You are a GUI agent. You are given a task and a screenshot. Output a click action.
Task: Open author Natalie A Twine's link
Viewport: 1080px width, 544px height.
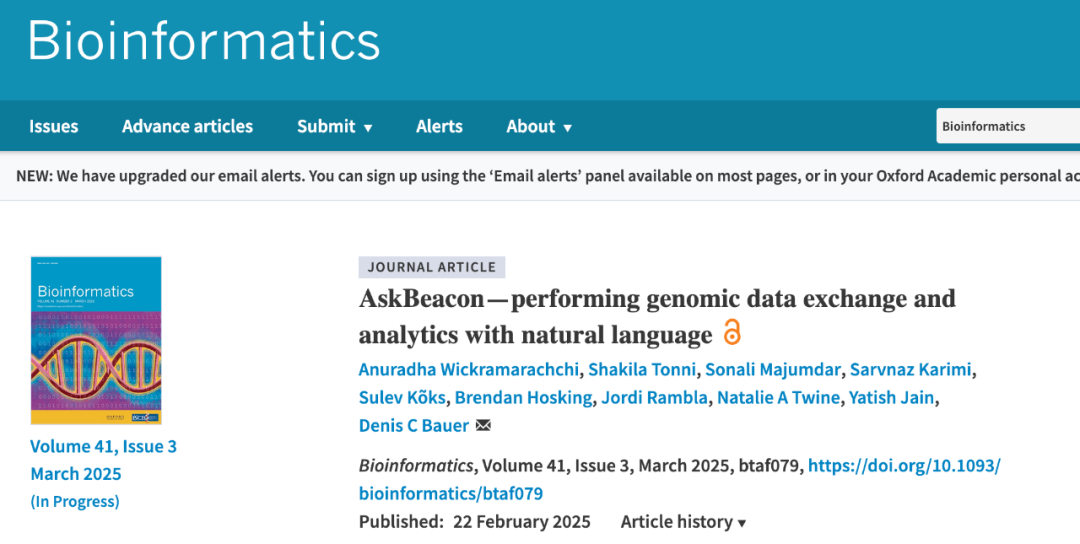coord(778,397)
